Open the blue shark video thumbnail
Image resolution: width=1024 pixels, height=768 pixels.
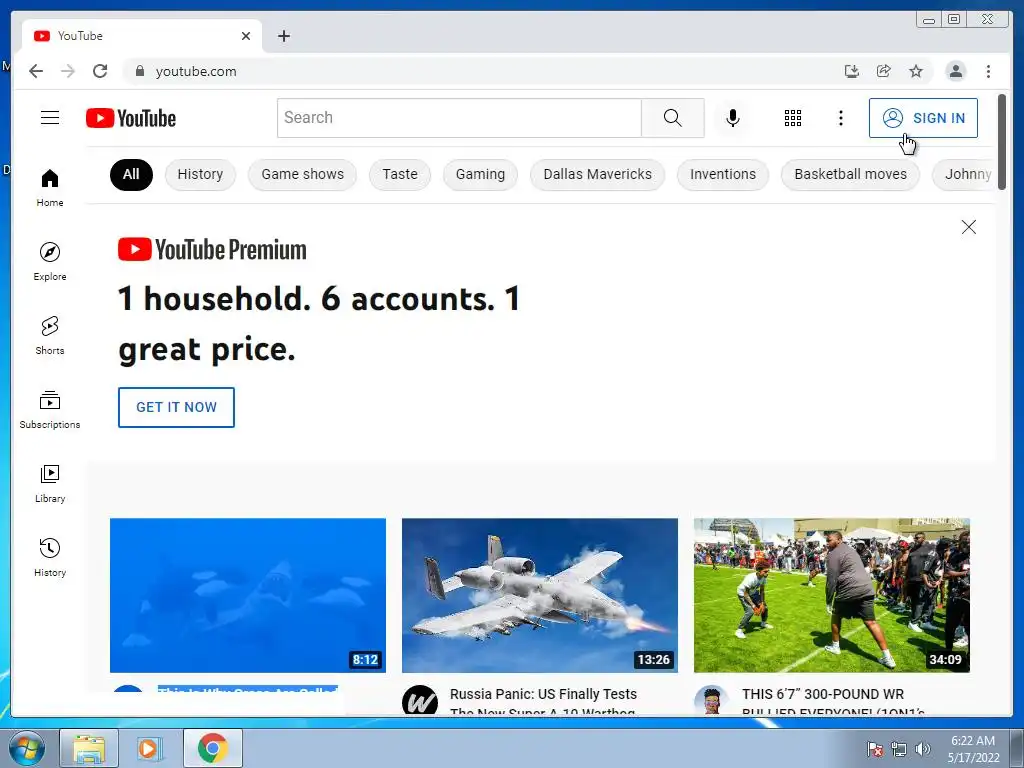tap(248, 595)
